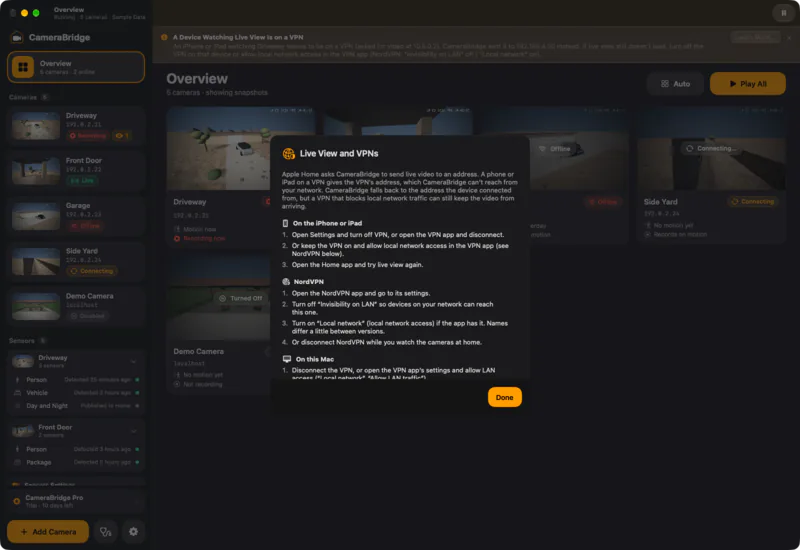Click the Live badge on Front Door

pos(82,180)
